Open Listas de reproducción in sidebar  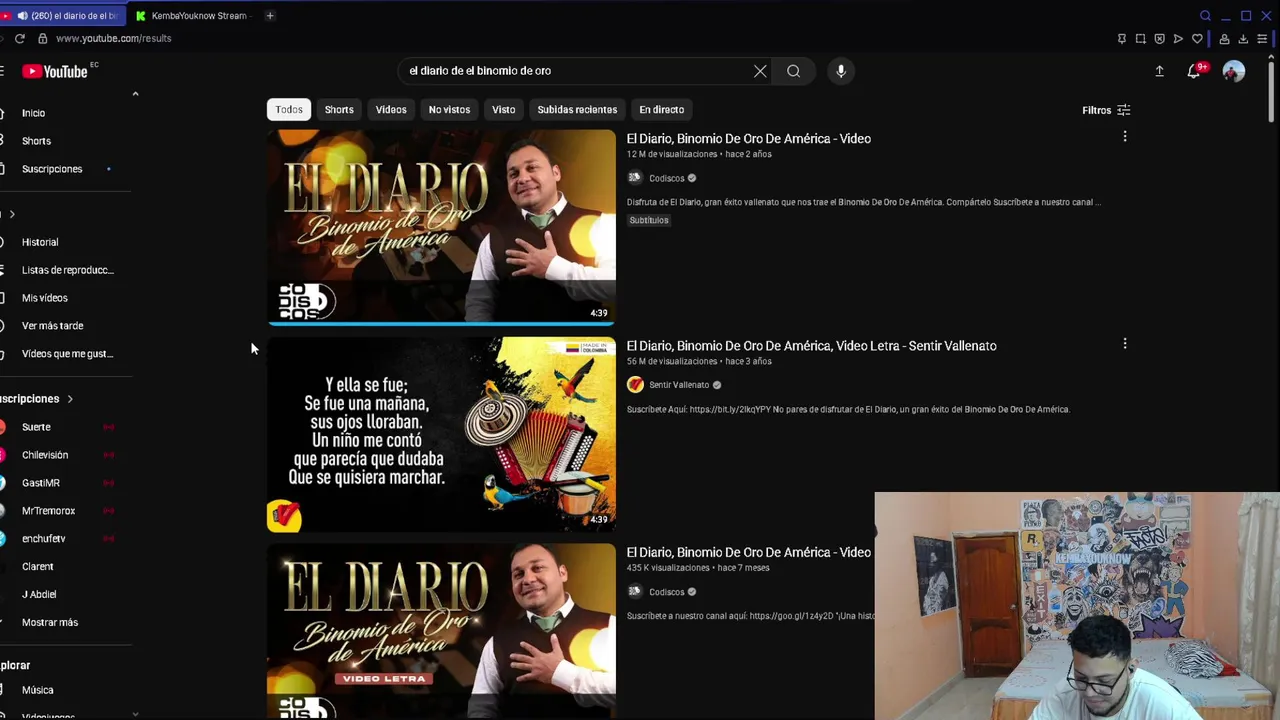pyautogui.click(x=68, y=270)
